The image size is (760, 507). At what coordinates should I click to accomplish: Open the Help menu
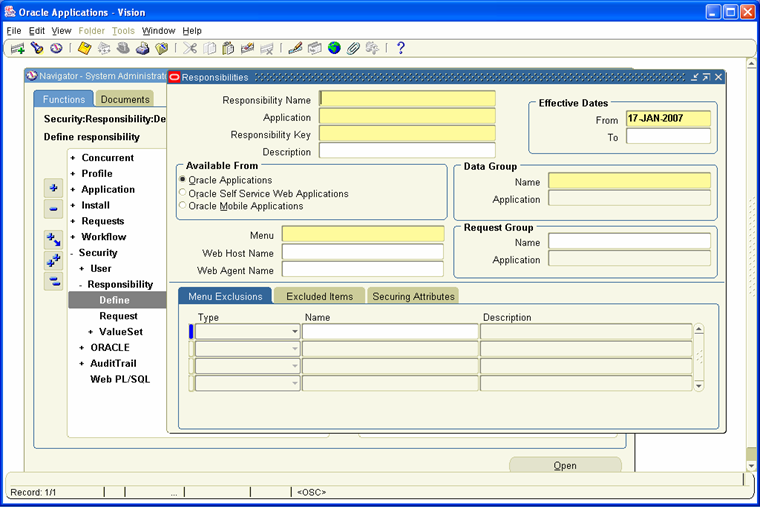pyautogui.click(x=192, y=31)
